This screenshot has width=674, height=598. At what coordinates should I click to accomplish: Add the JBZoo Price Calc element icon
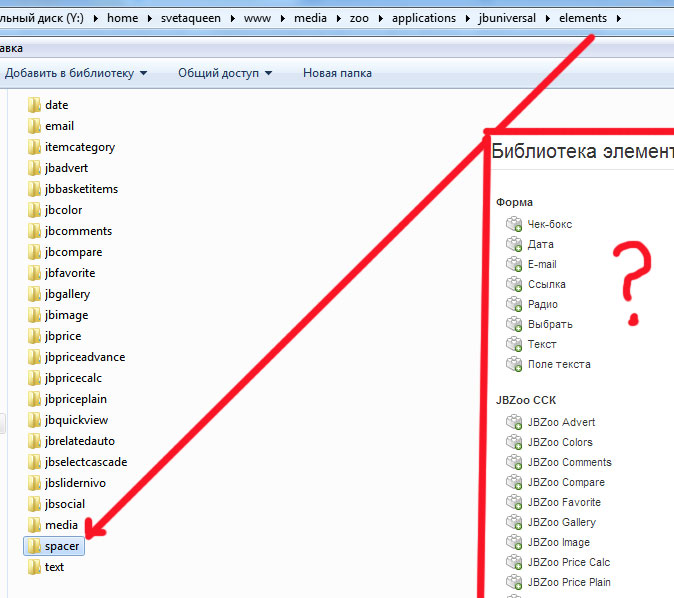pyautogui.click(x=514, y=562)
